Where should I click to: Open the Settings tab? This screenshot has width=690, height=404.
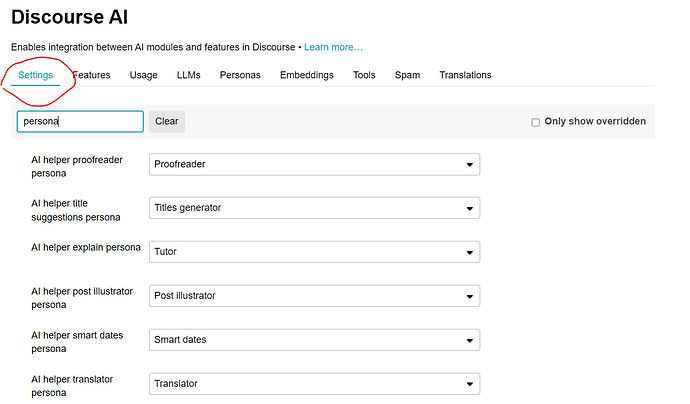click(x=35, y=75)
